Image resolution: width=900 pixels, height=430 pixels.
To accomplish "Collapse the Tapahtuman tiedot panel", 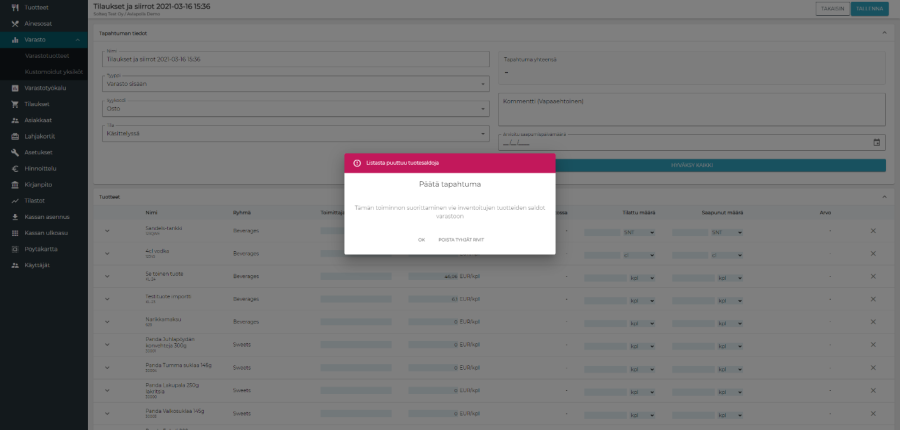I will coord(884,32).
